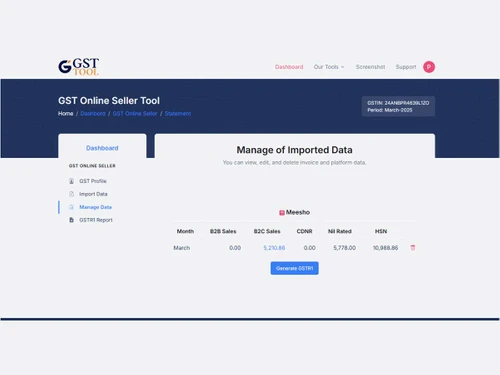Click the GST Profile sidebar icon
500x375 pixels.
pos(71,181)
